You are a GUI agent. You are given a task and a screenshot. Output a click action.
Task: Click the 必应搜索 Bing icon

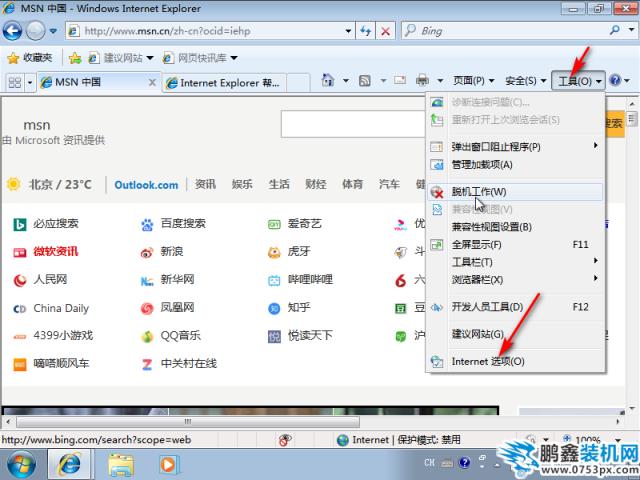[20, 224]
